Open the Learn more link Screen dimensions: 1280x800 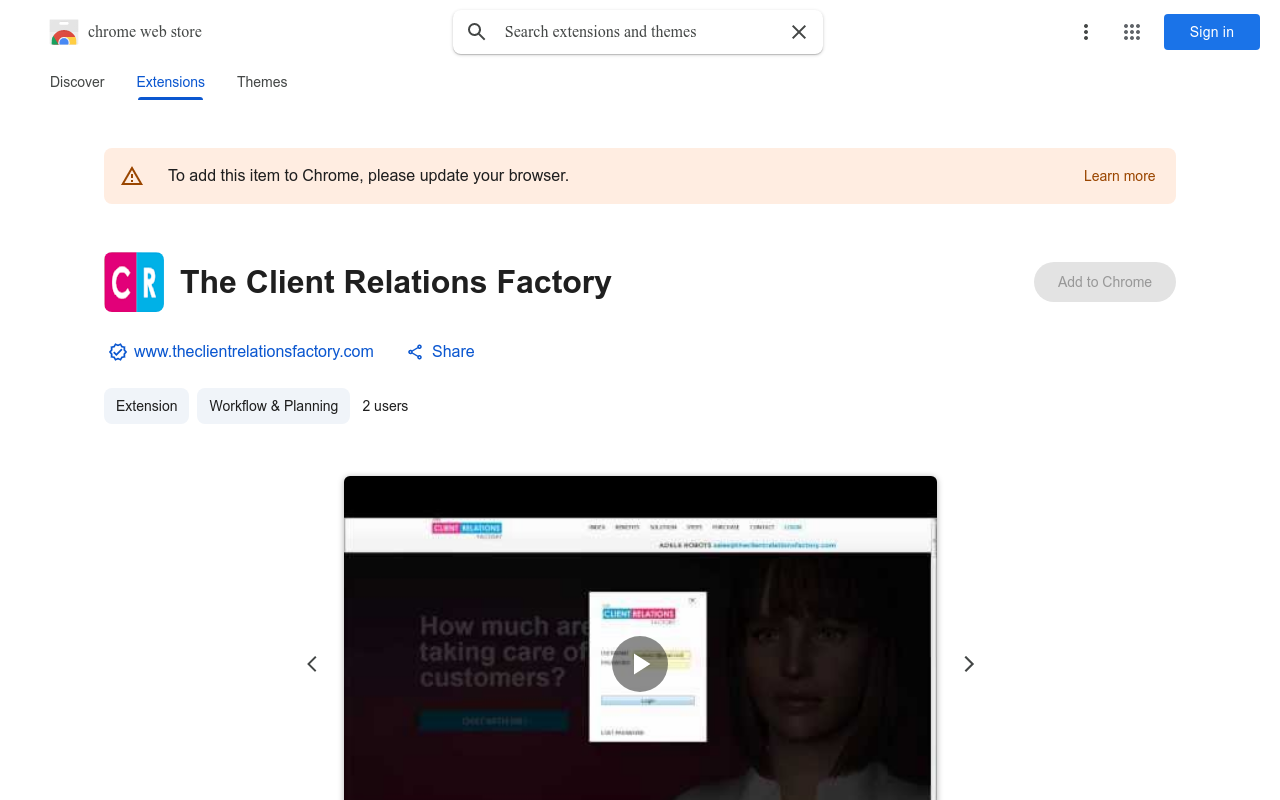click(1119, 176)
